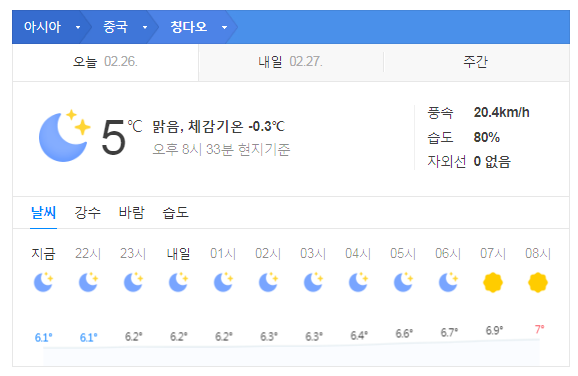Select the 날씨 tab
This screenshot has width=578, height=376.
(43, 213)
